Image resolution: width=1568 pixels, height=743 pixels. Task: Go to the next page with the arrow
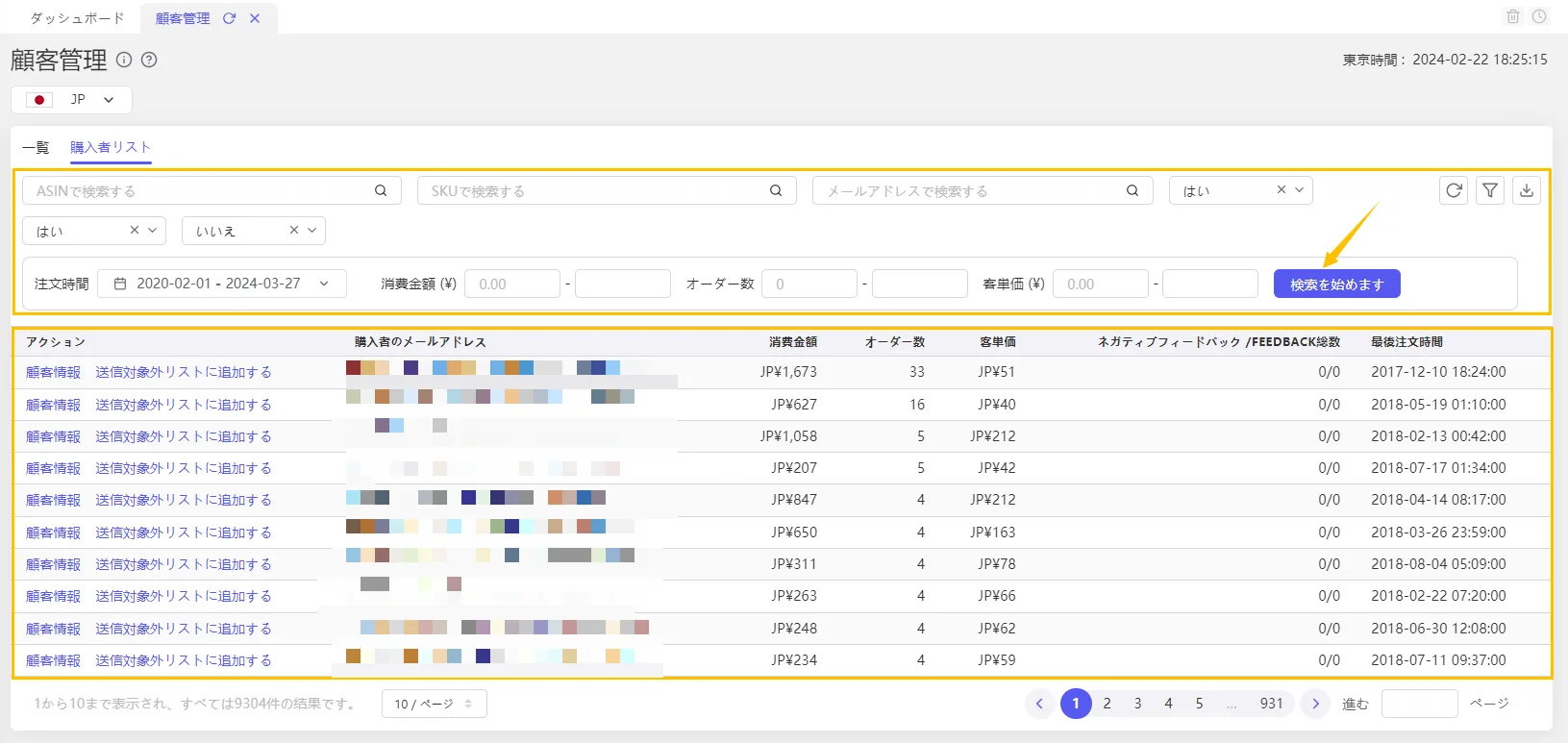(1315, 704)
